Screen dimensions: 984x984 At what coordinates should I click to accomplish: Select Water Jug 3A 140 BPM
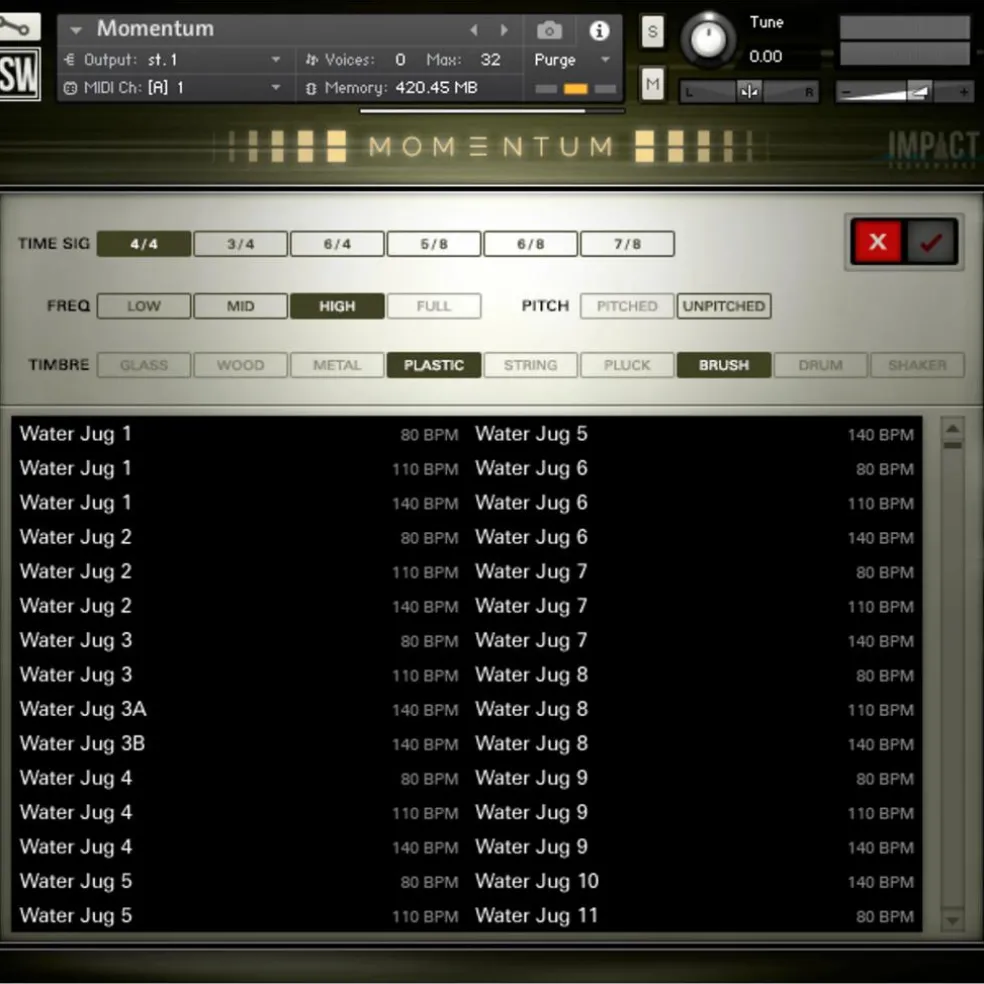tap(238, 709)
